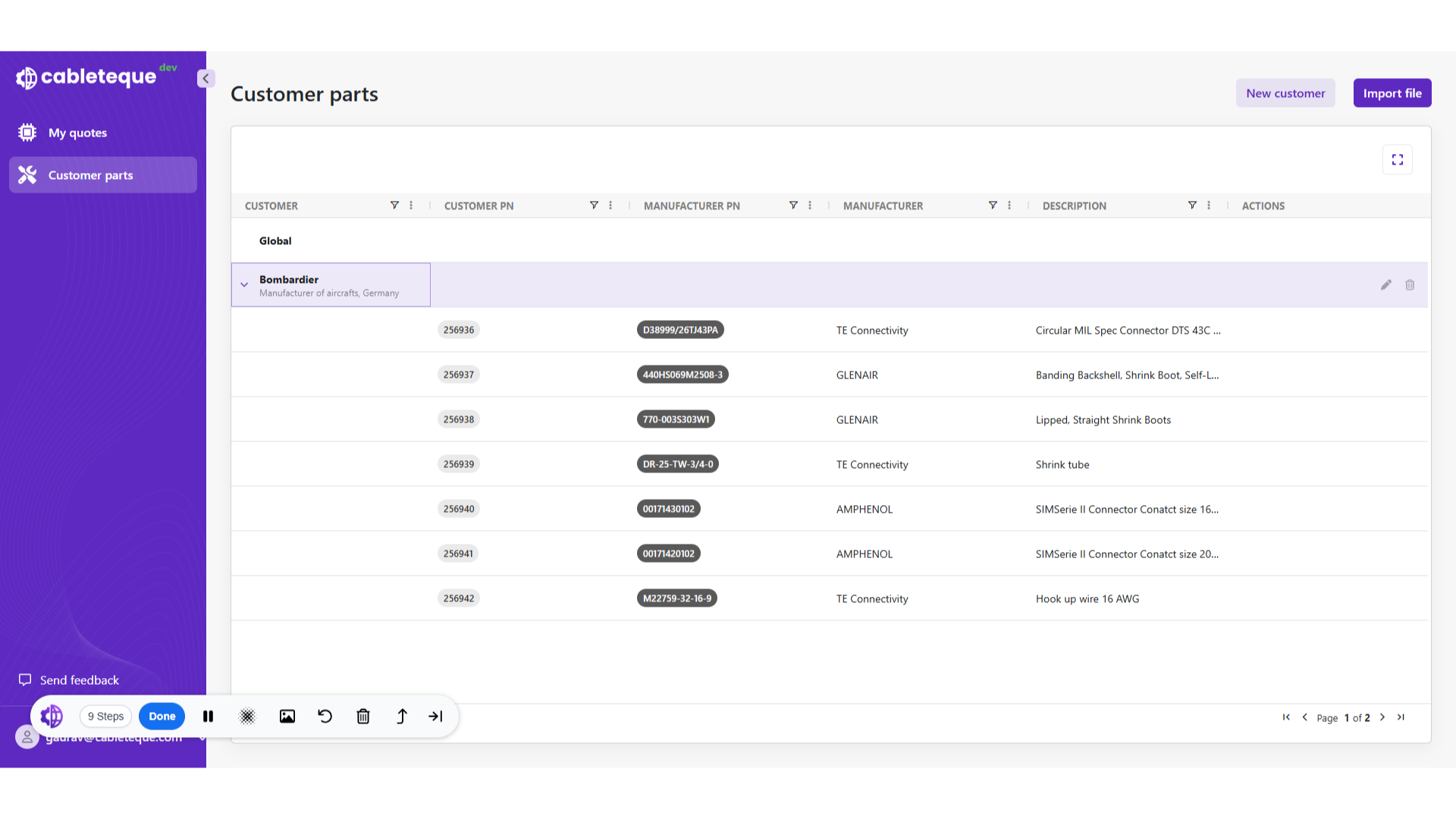Delete the Bombardier customer via trash icon

[x=1410, y=285]
